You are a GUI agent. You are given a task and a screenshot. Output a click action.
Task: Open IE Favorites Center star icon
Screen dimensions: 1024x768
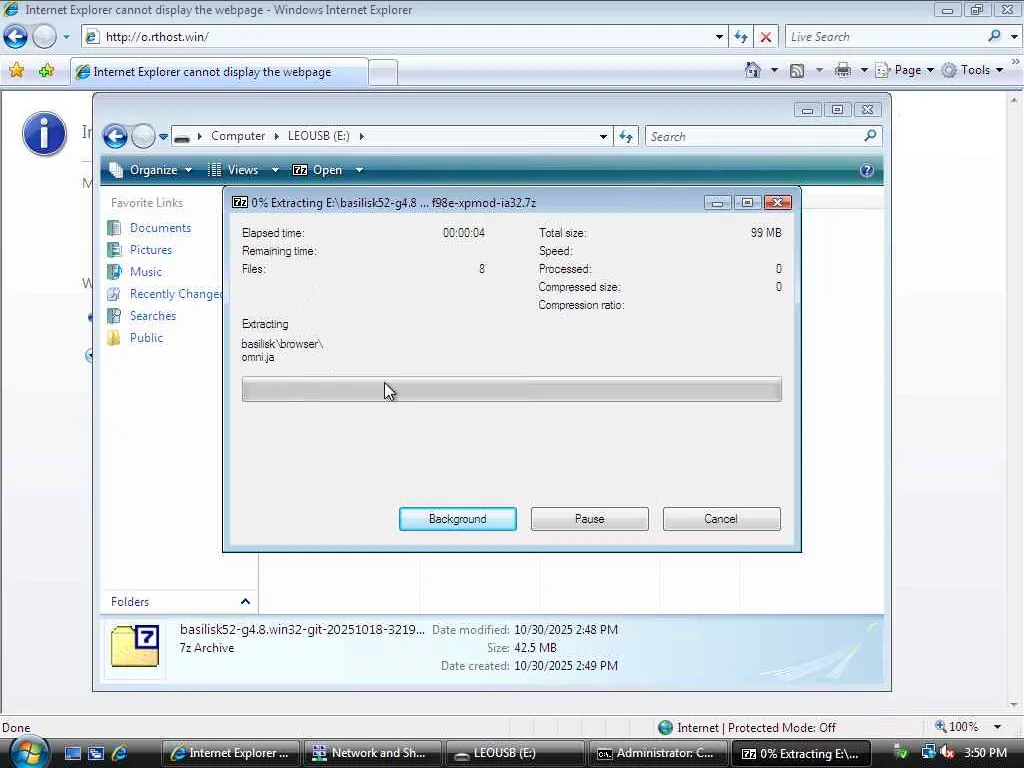(16, 71)
